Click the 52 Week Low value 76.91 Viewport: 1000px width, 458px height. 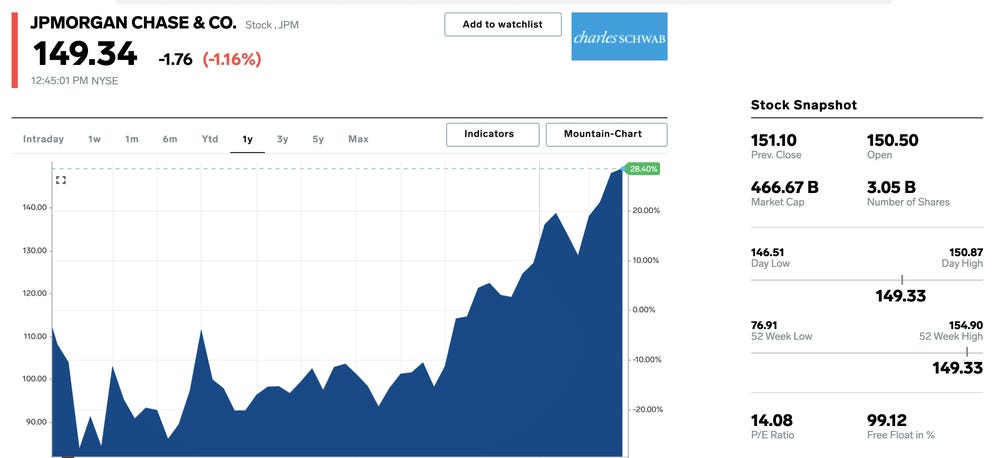(x=764, y=325)
